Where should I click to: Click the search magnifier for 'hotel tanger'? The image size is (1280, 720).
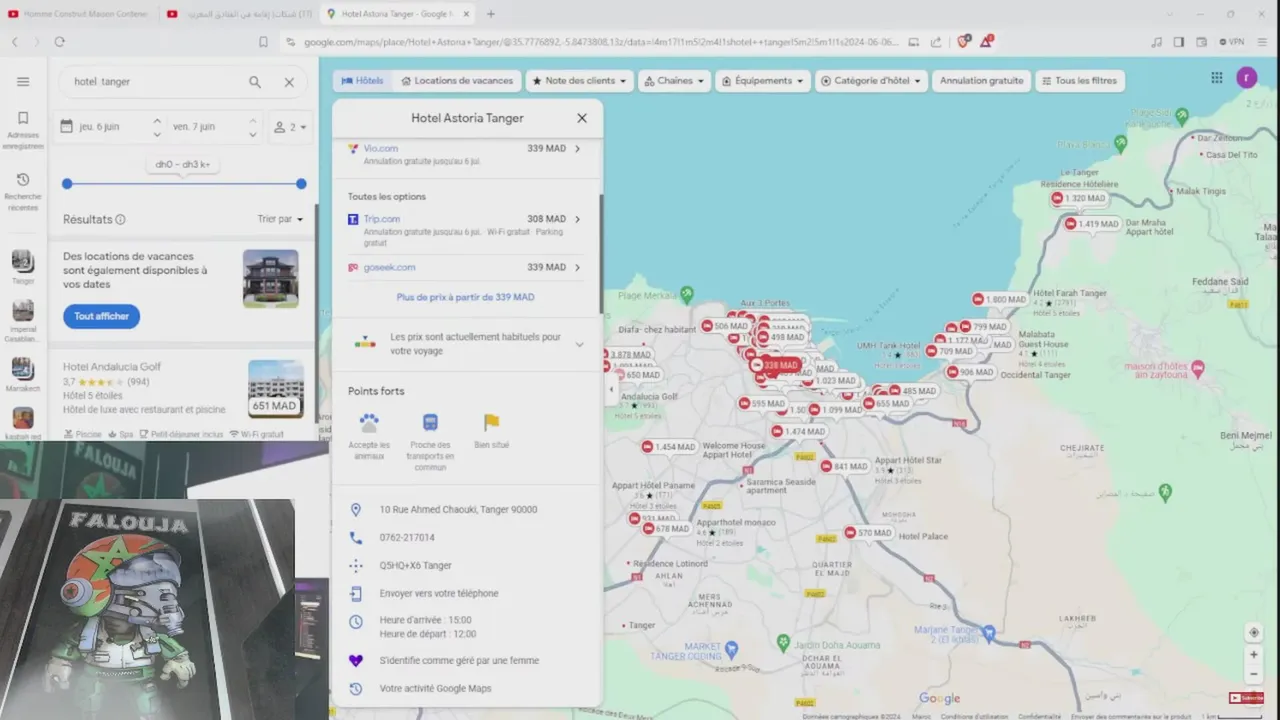[255, 82]
